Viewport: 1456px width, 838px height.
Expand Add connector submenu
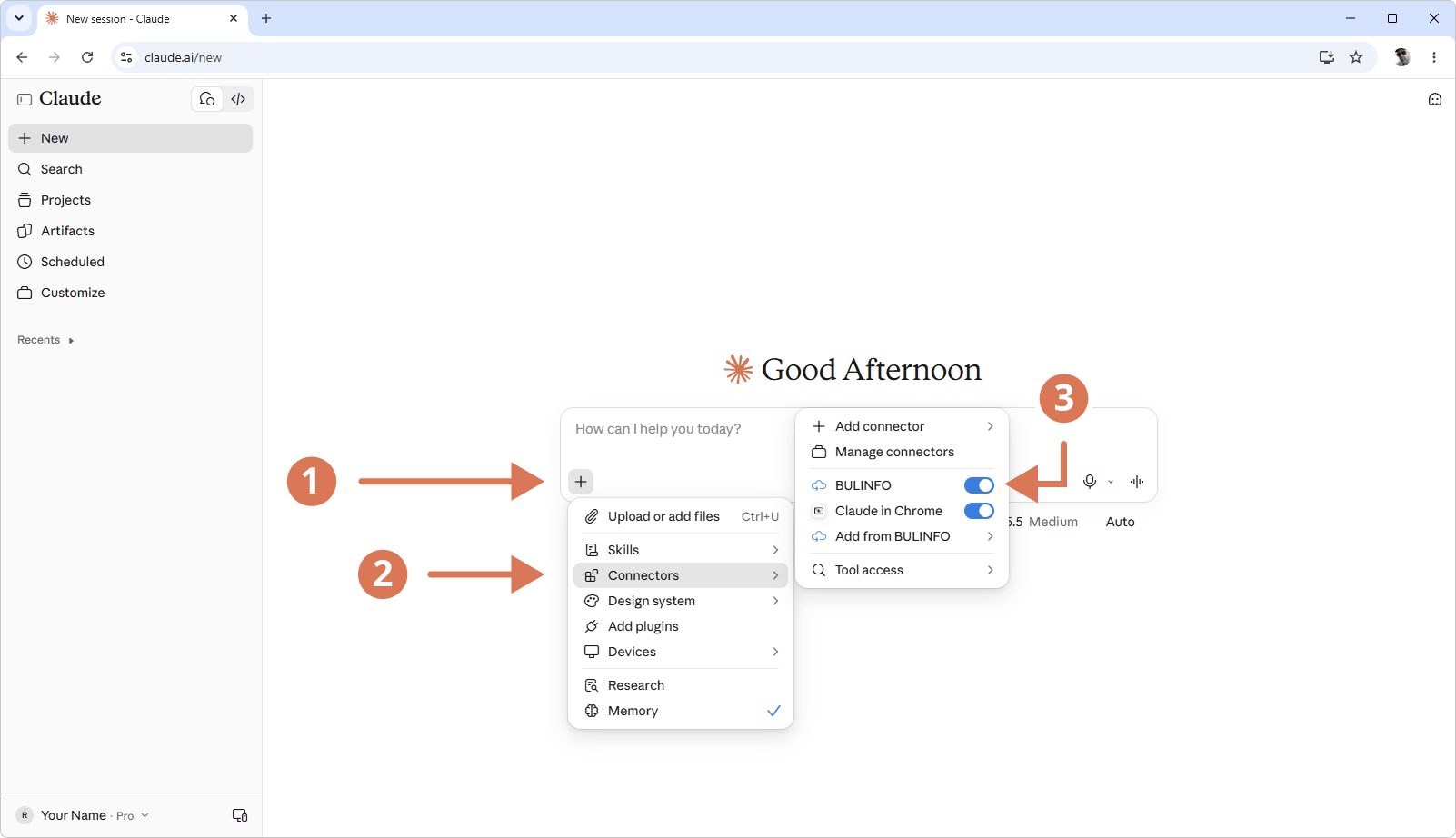[x=903, y=426]
